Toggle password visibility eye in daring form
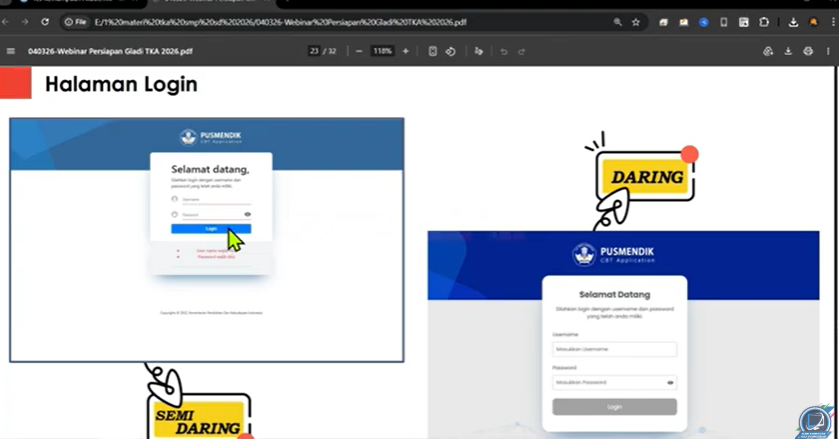This screenshot has width=839, height=439. (670, 383)
